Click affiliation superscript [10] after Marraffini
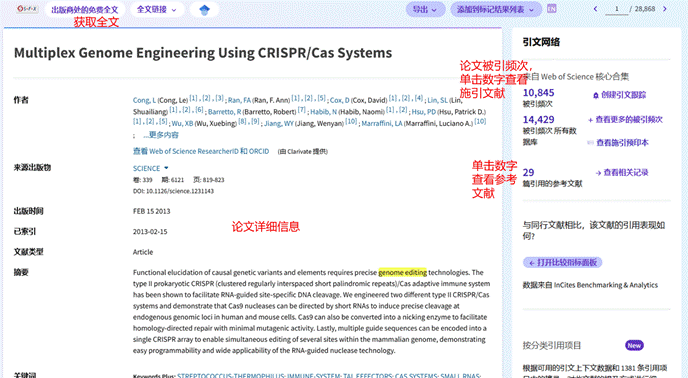 click(x=480, y=121)
